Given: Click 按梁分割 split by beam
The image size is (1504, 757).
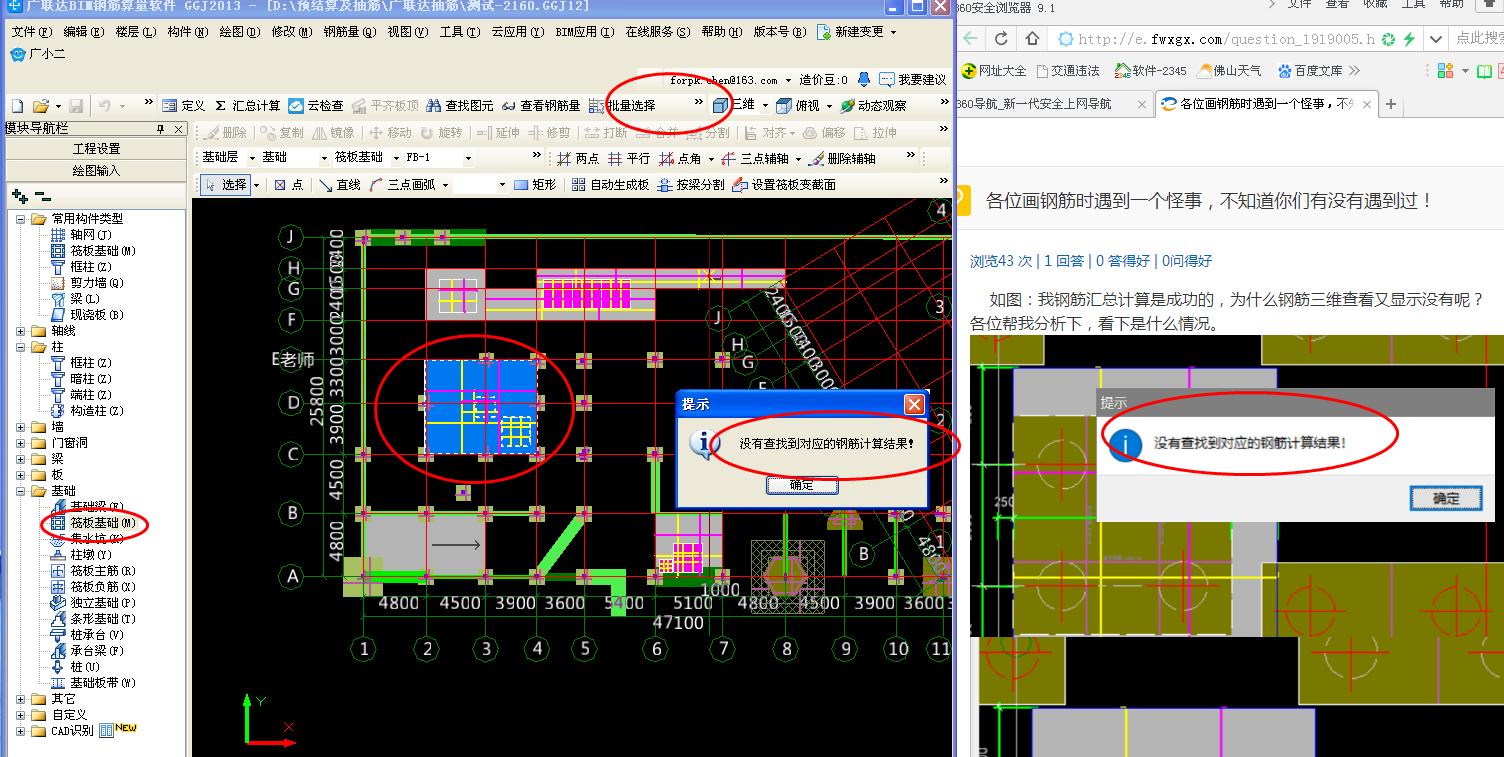Looking at the screenshot, I should 691,185.
